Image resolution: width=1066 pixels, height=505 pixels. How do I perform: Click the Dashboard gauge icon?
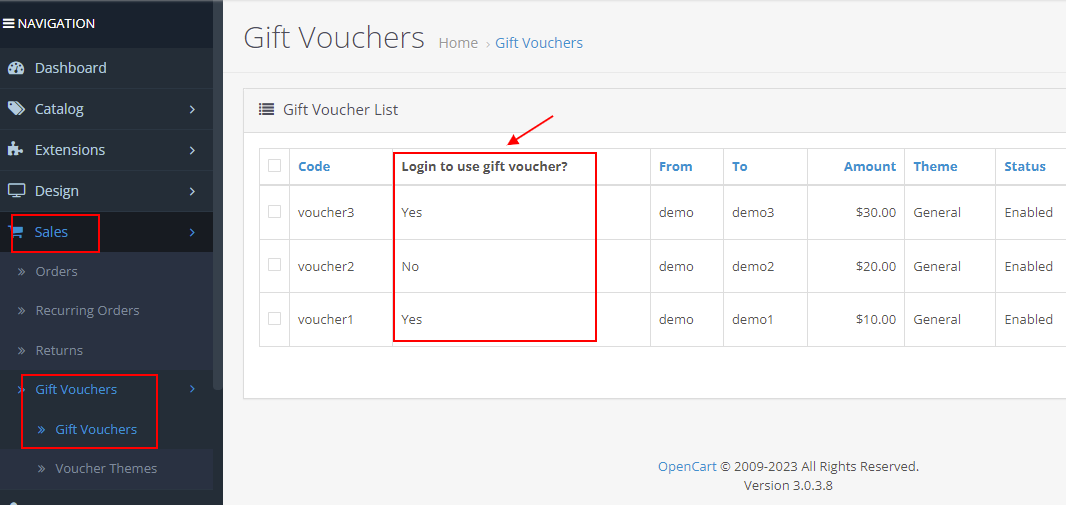click(x=15, y=68)
